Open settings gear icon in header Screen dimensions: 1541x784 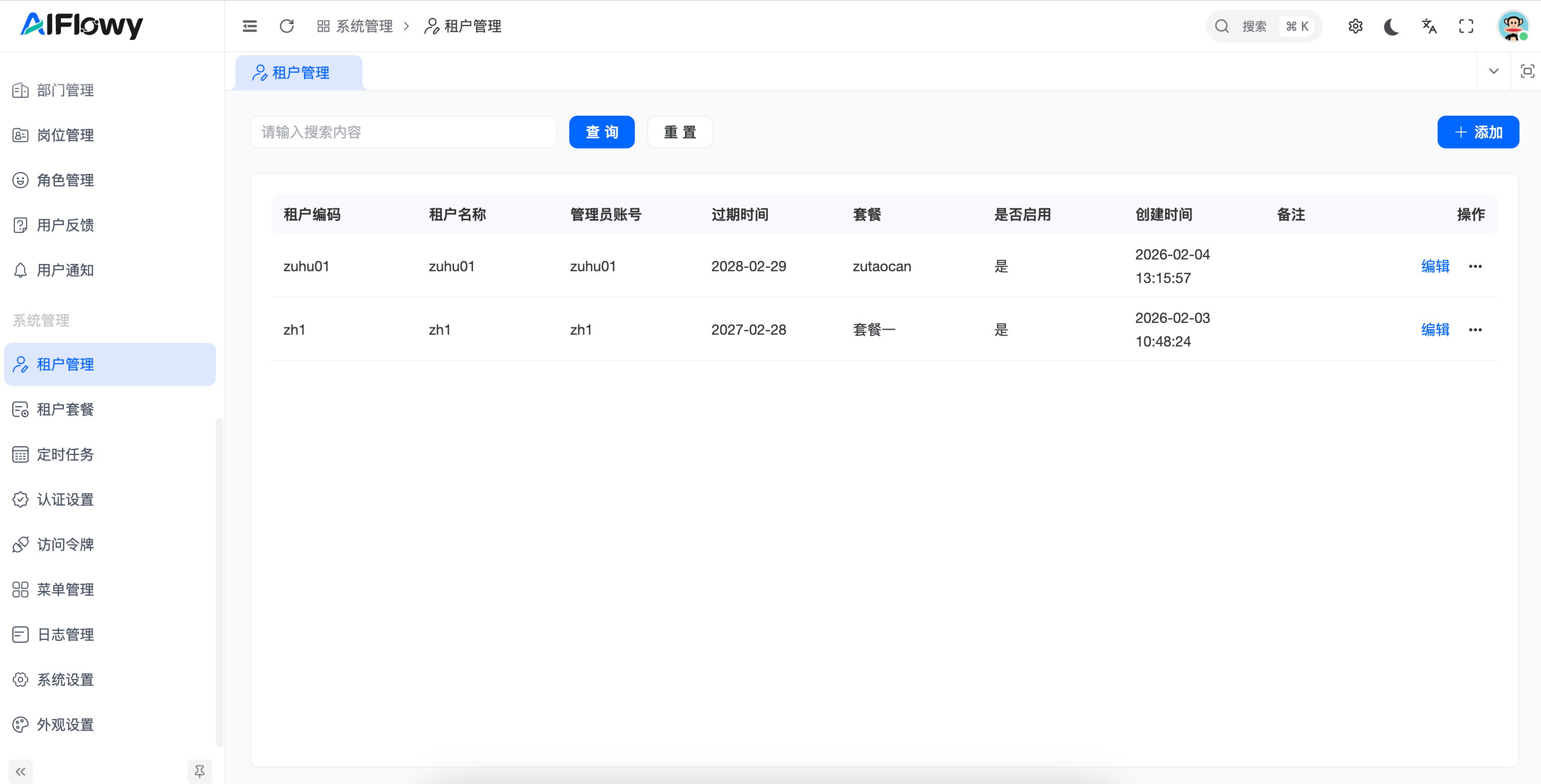(1355, 26)
